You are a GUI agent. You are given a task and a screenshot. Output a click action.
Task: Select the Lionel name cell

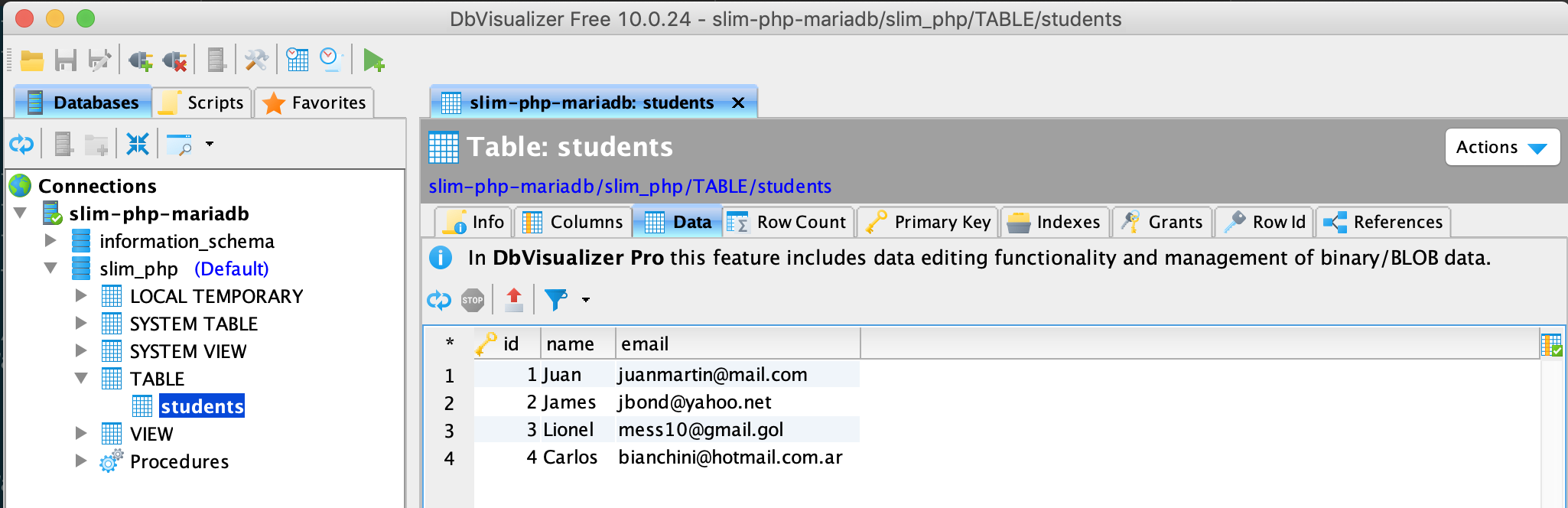578,429
